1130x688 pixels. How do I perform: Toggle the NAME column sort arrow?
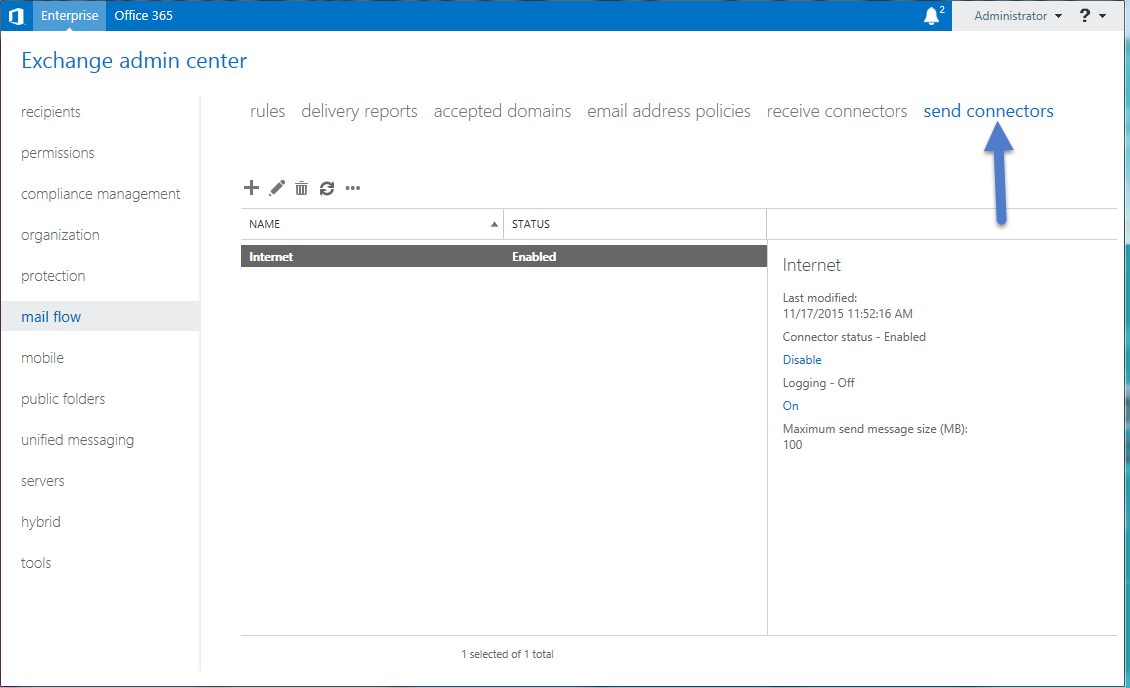click(x=494, y=224)
